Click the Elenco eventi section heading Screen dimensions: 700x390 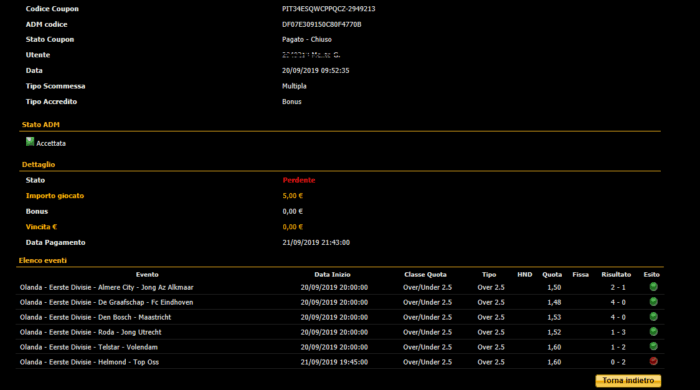(42, 261)
